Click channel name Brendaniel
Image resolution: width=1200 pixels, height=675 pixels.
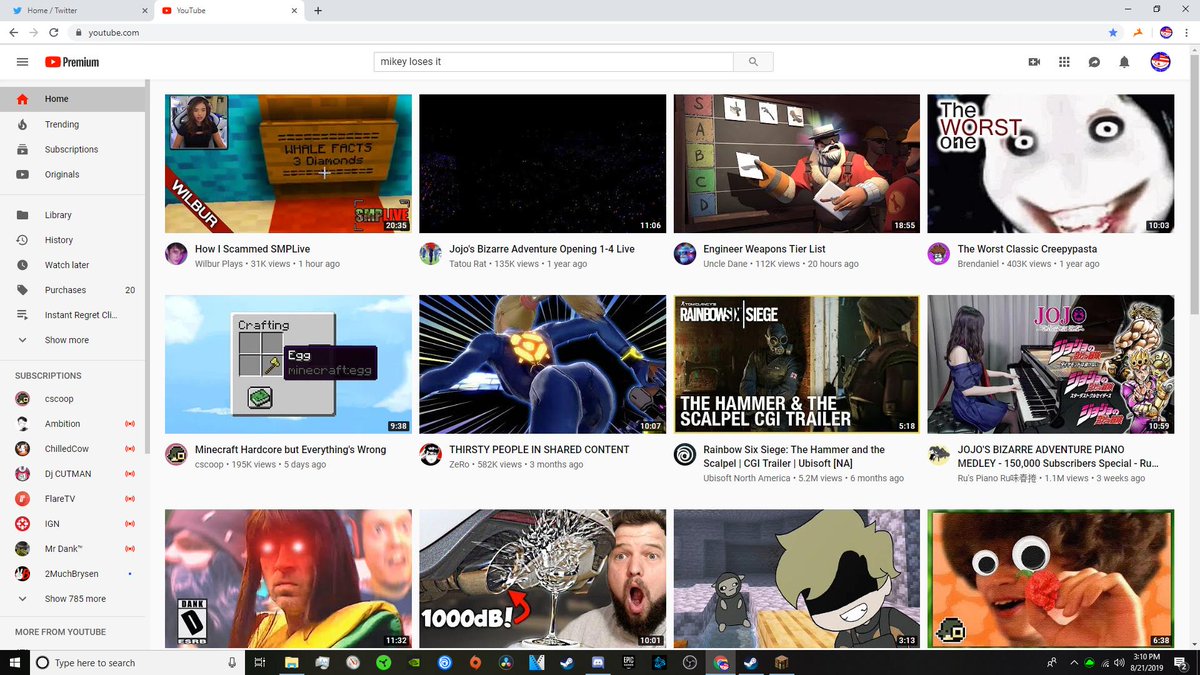point(981,264)
